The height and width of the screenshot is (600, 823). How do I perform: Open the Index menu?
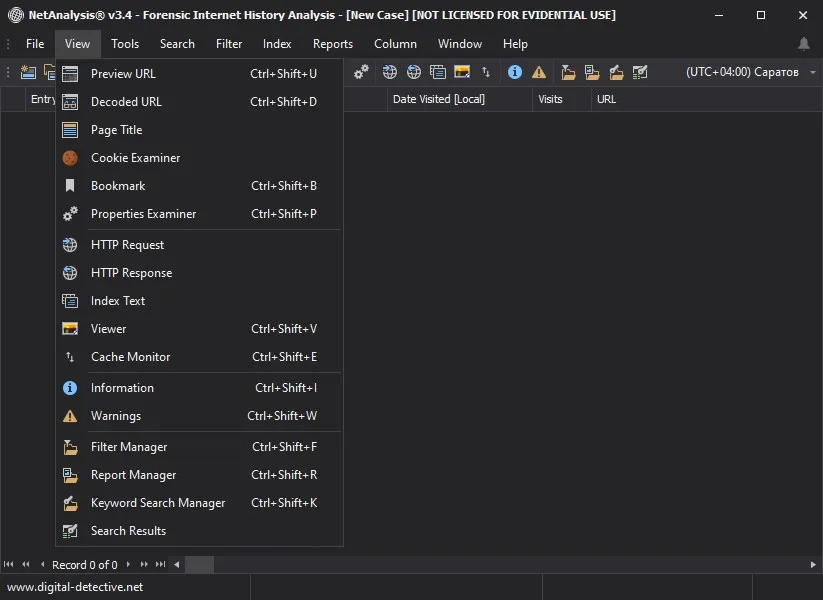click(277, 44)
